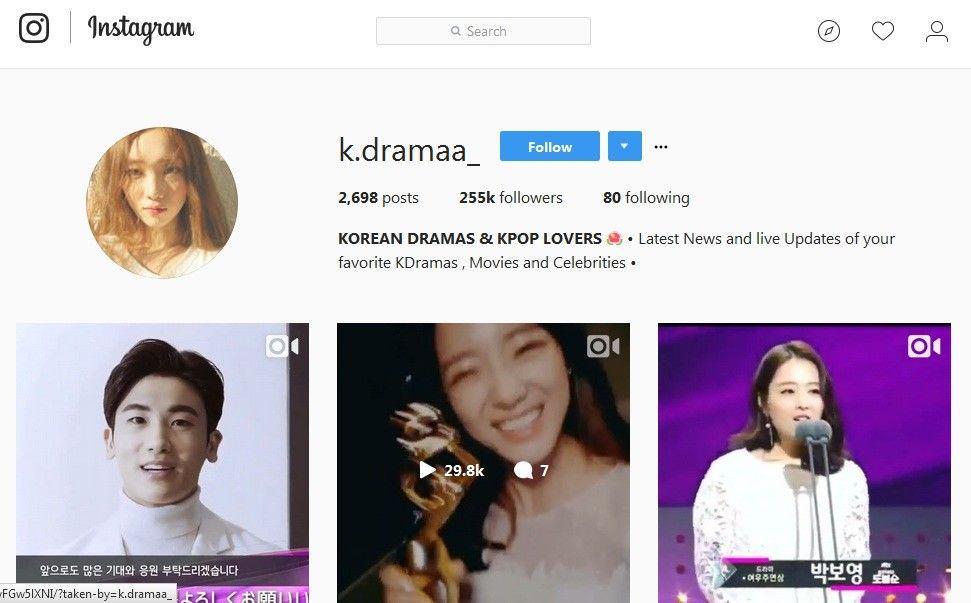This screenshot has width=971, height=603.
Task: Open the 80 following list
Action: tap(646, 197)
